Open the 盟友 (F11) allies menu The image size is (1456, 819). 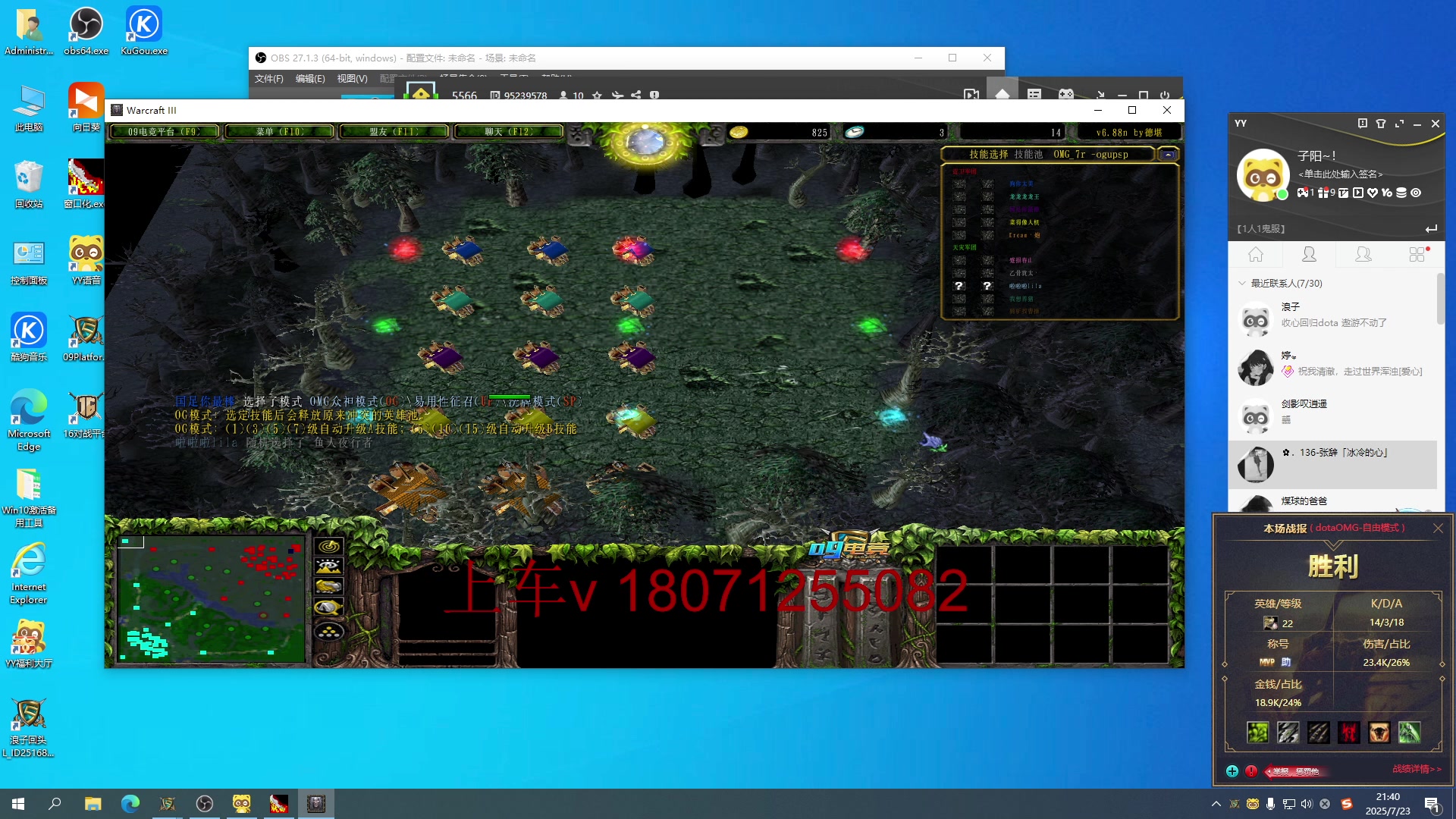pos(394,132)
